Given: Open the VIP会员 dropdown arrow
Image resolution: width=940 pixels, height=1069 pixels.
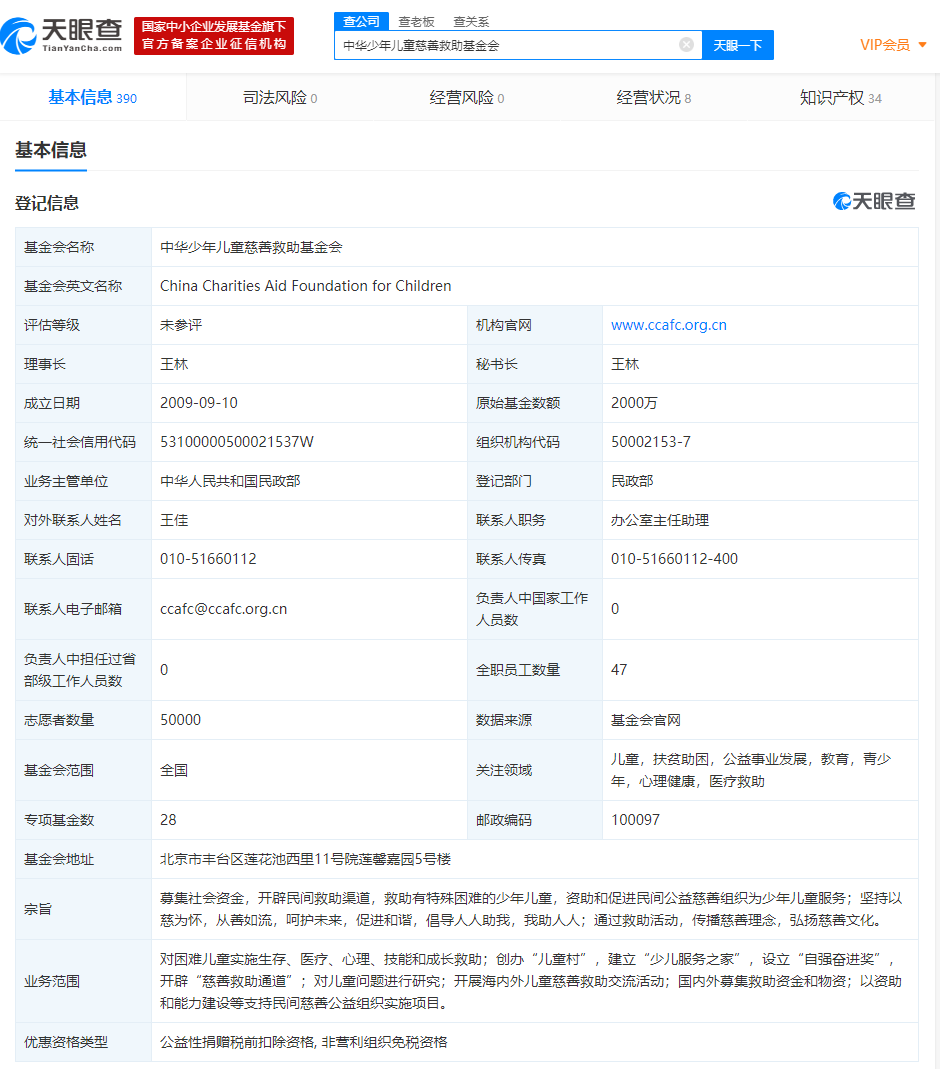Looking at the screenshot, I should [922, 45].
